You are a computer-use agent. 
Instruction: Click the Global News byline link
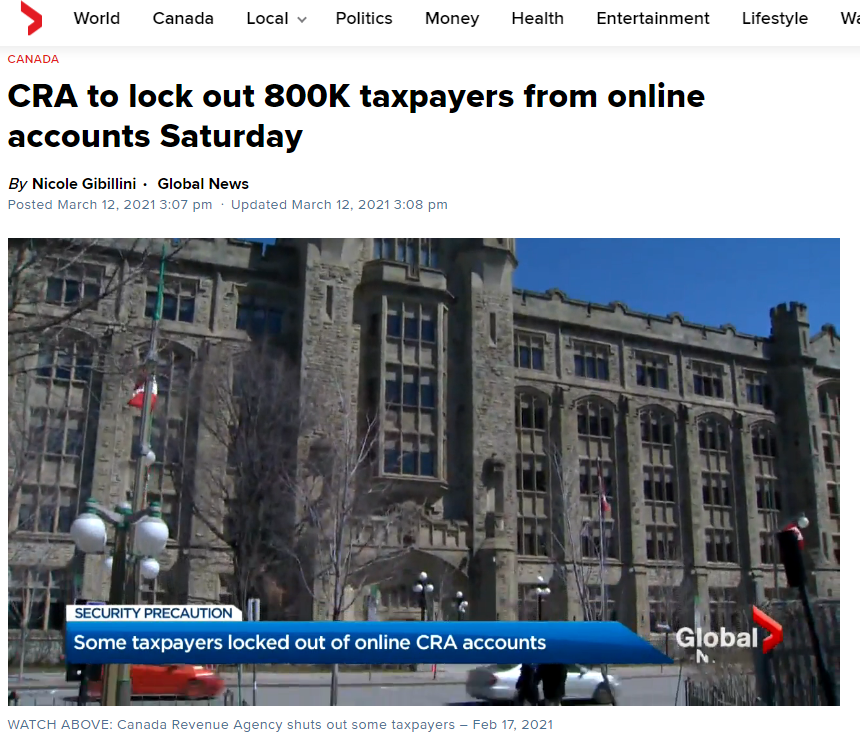click(x=203, y=184)
